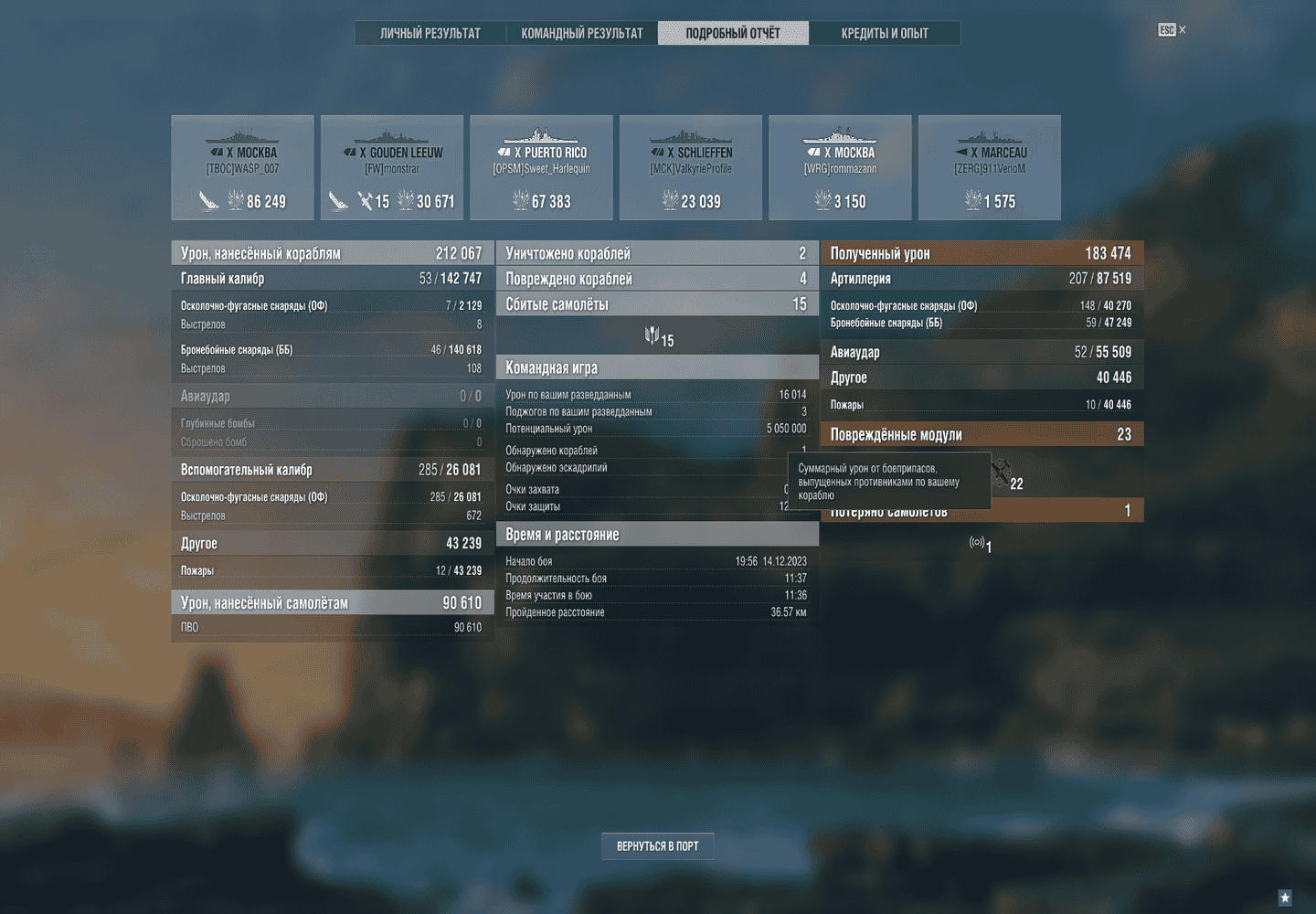
Task: Click the Сбитые самолёты row
Action: tap(657, 304)
